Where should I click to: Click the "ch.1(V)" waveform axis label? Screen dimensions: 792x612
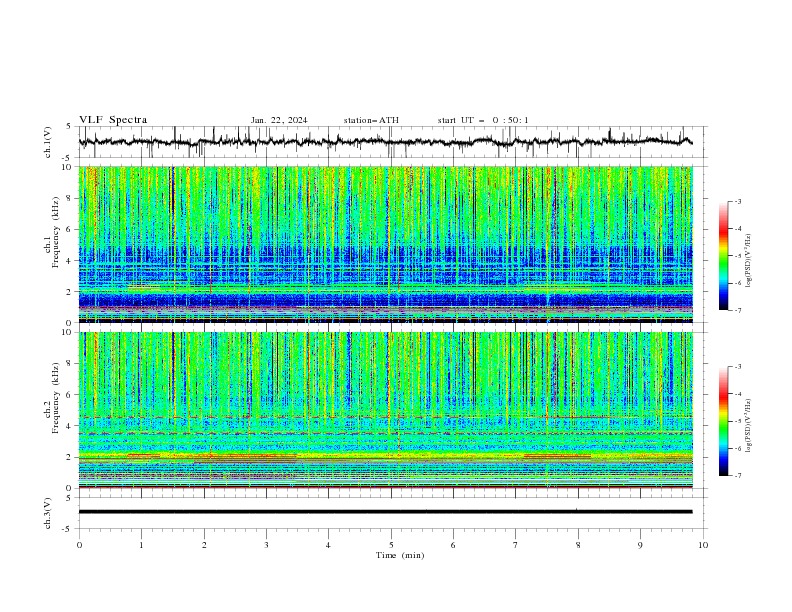(x=48, y=142)
